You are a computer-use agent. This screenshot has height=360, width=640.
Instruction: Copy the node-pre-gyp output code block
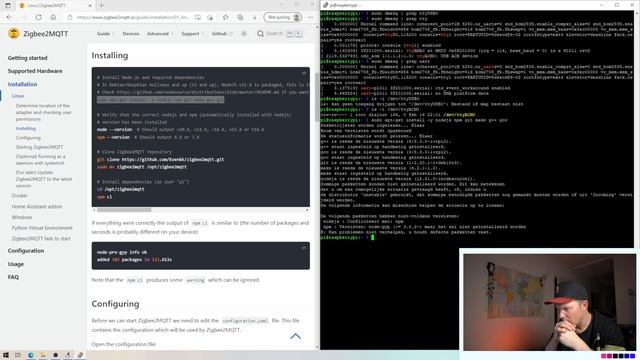click(x=304, y=248)
